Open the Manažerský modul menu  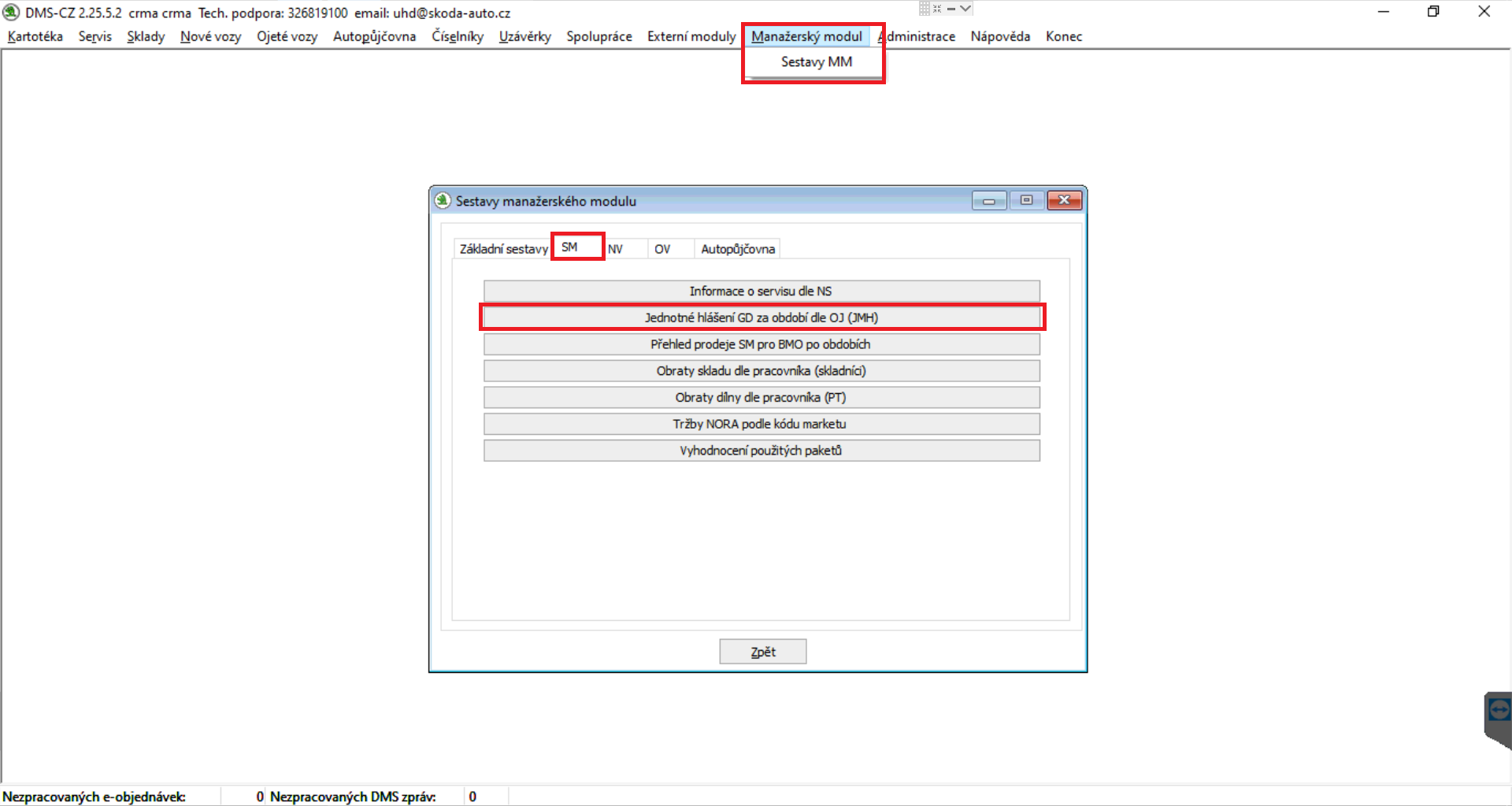806,36
